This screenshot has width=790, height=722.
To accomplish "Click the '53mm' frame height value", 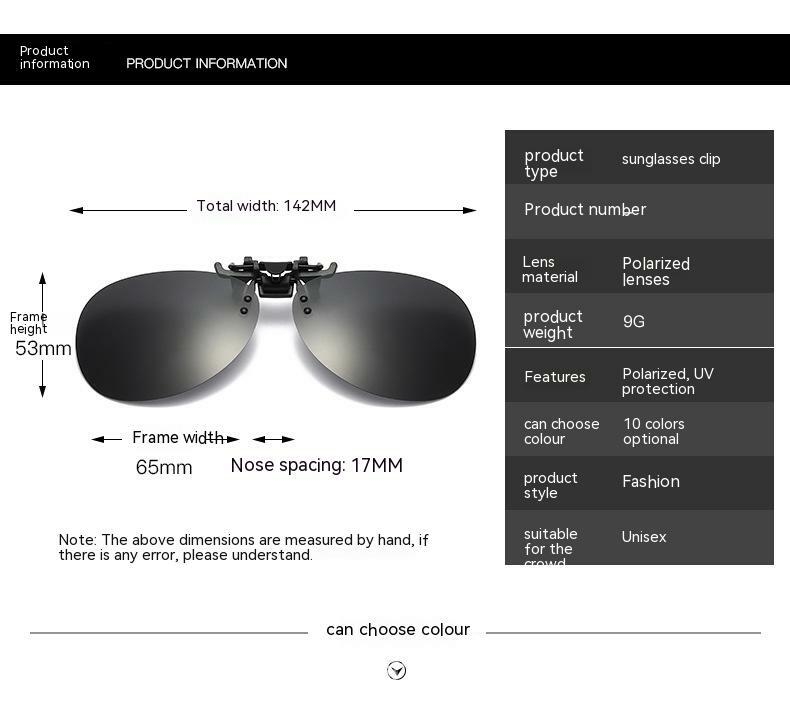I will 43,349.
